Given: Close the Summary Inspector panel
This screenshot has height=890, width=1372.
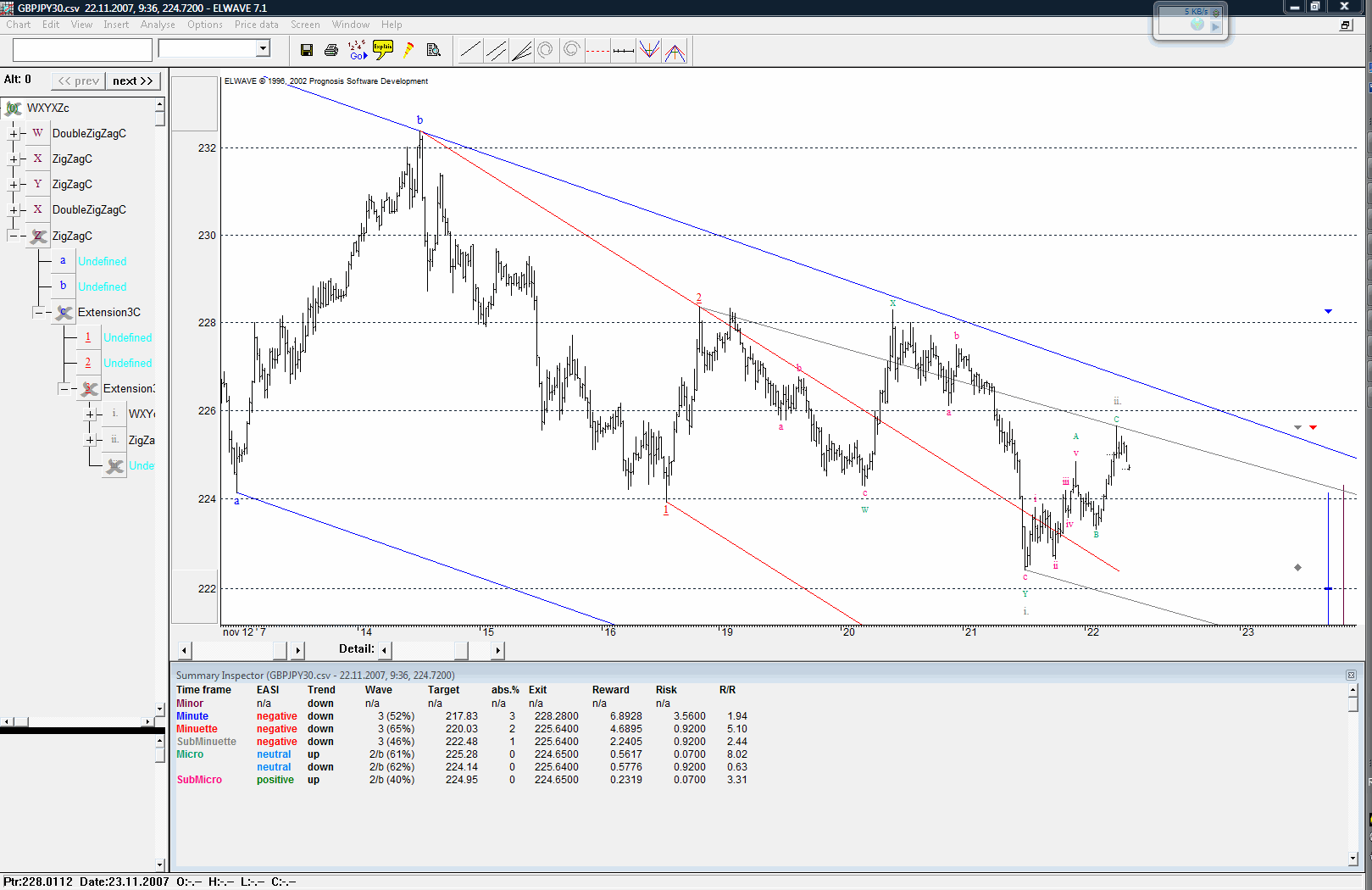Looking at the screenshot, I should click(x=1351, y=675).
